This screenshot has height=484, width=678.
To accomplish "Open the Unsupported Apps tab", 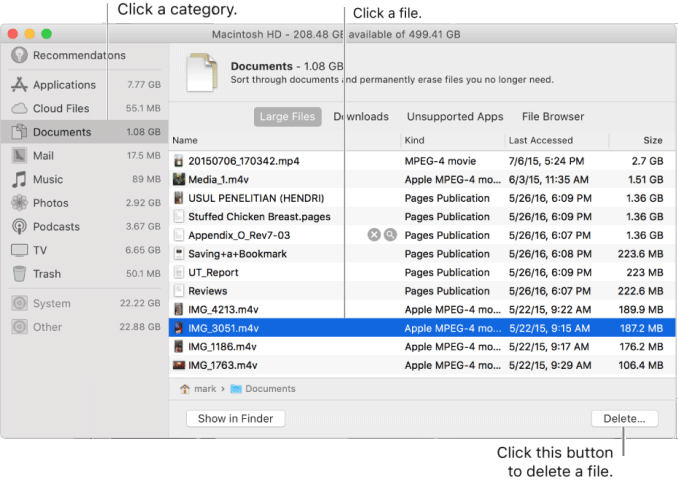I will pyautogui.click(x=455, y=116).
